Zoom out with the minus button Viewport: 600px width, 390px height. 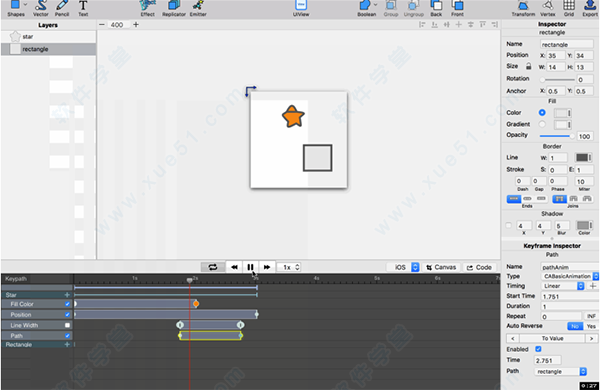102,24
